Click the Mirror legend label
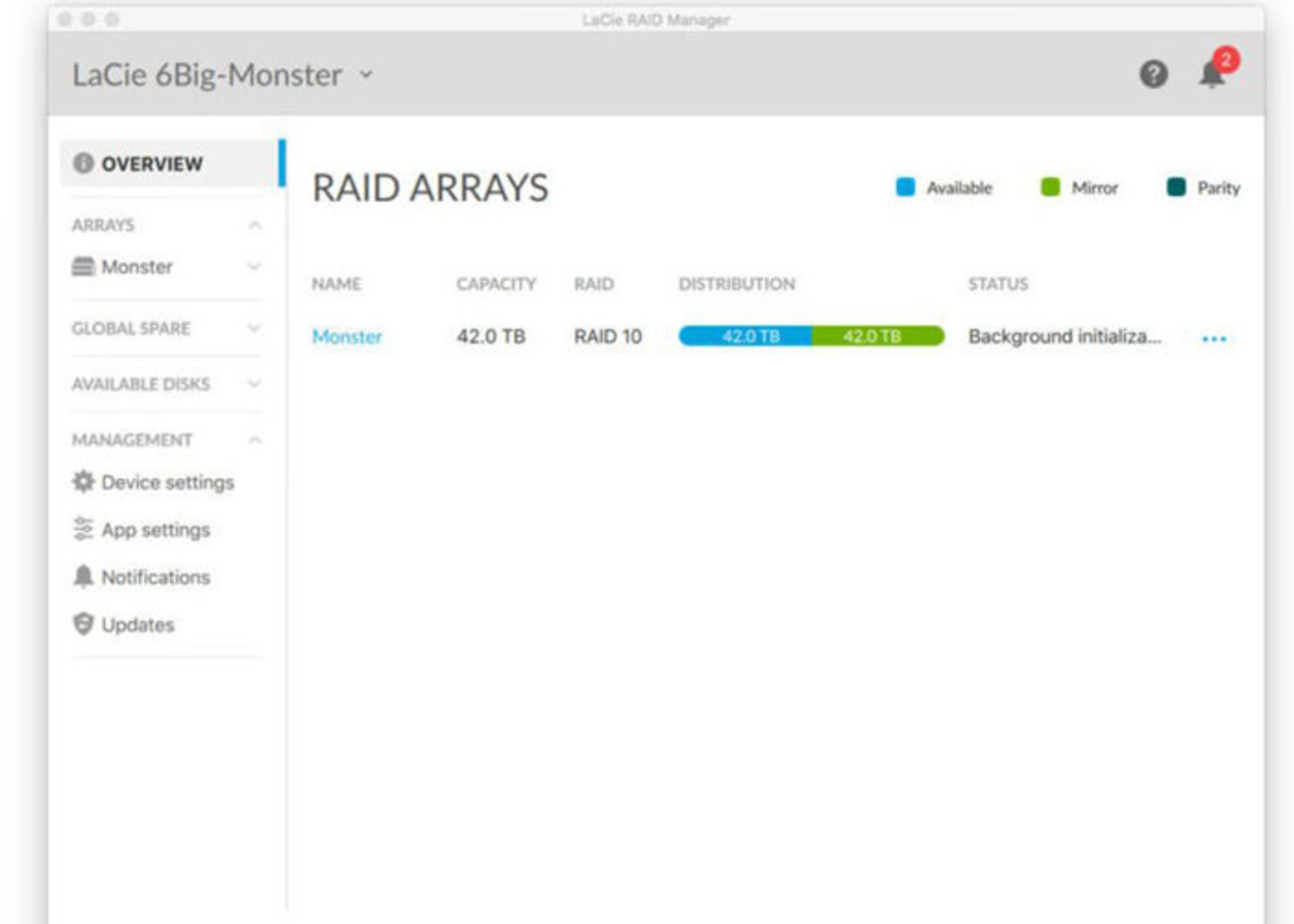1294x924 pixels. pyautogui.click(x=1095, y=188)
